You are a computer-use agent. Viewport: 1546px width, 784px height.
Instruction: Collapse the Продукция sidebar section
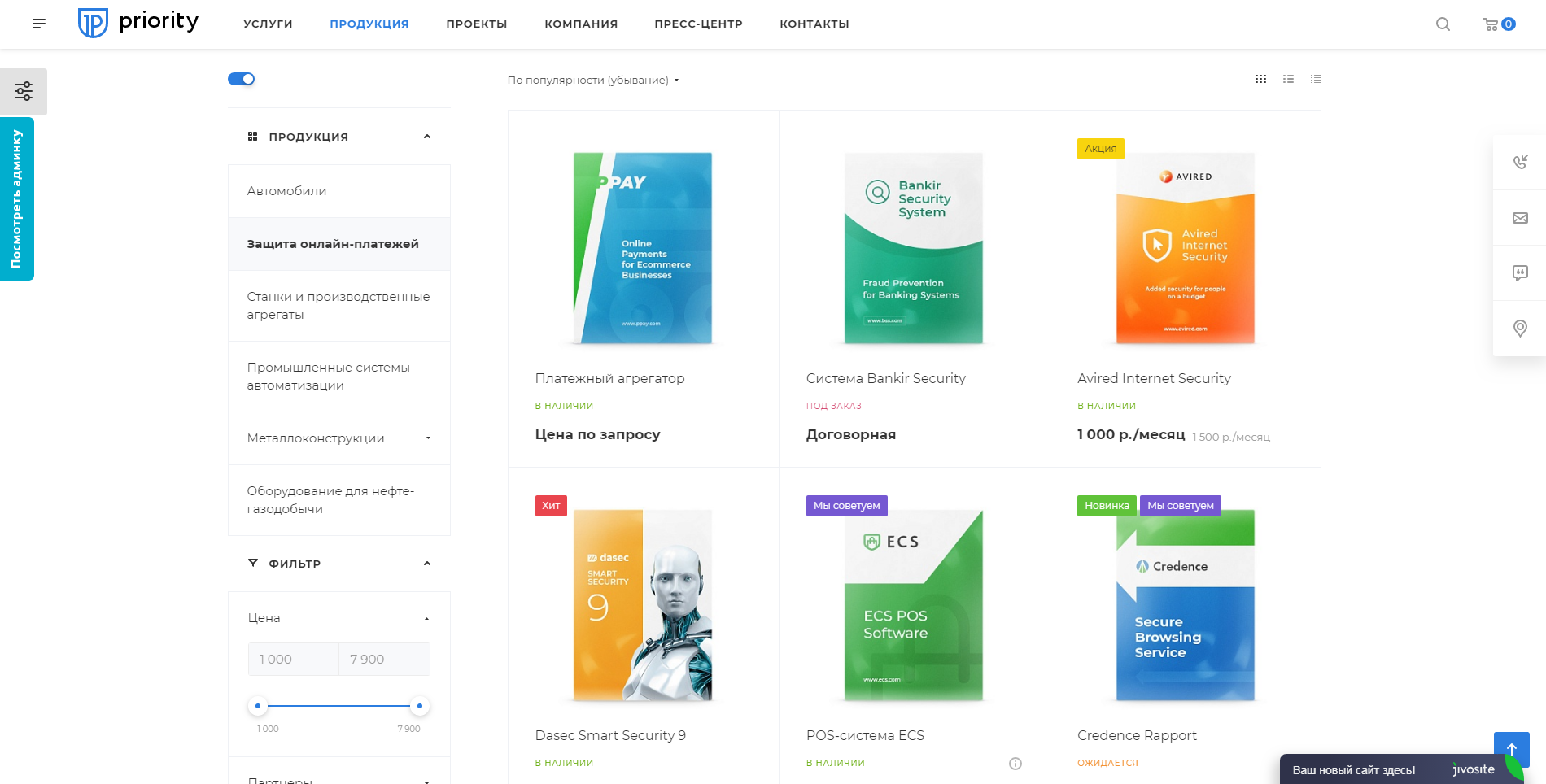tap(427, 137)
